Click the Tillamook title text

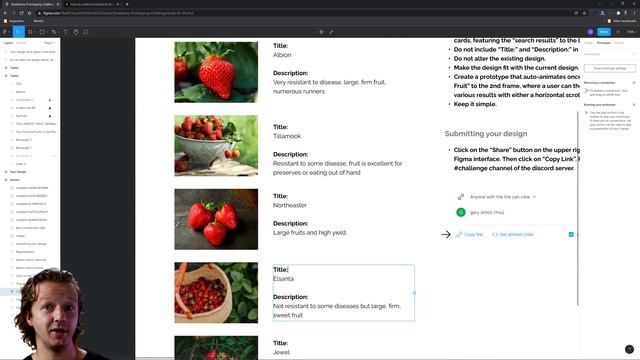tap(287, 136)
